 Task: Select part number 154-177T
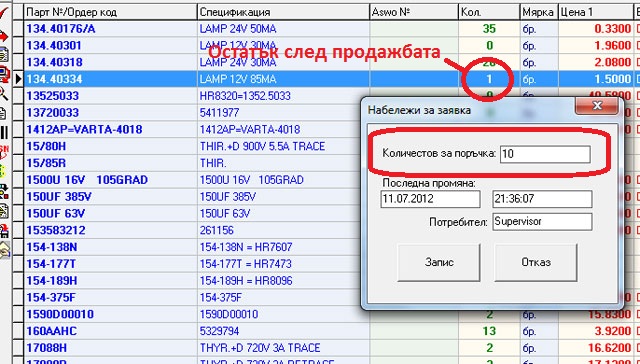point(51,264)
